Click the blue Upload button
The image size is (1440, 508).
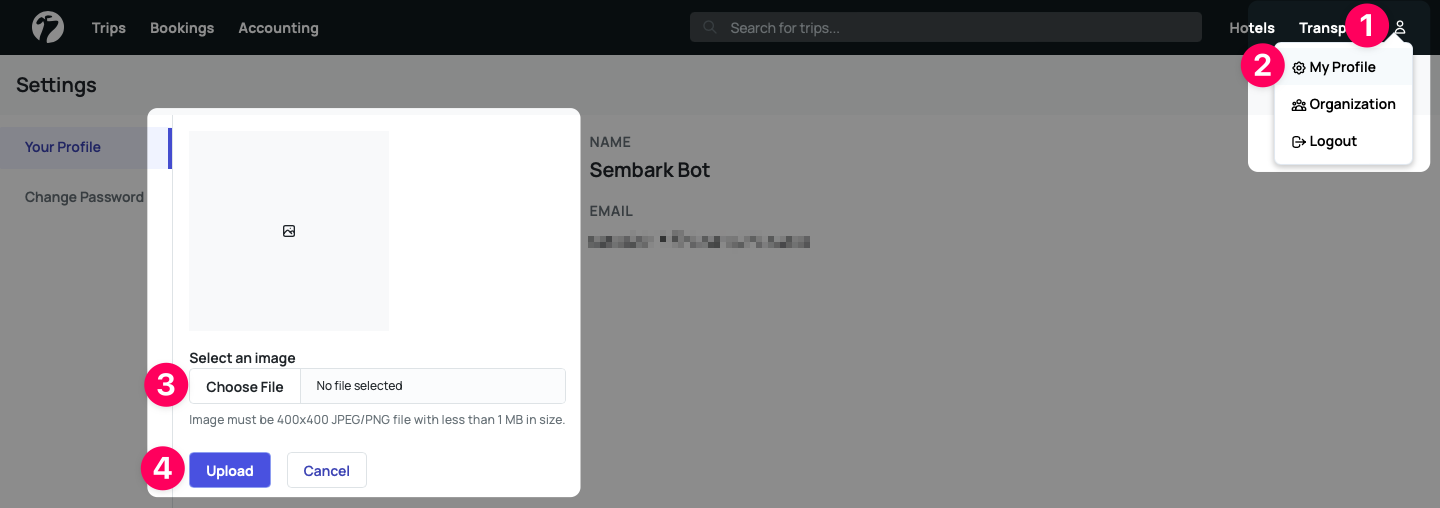(x=230, y=470)
